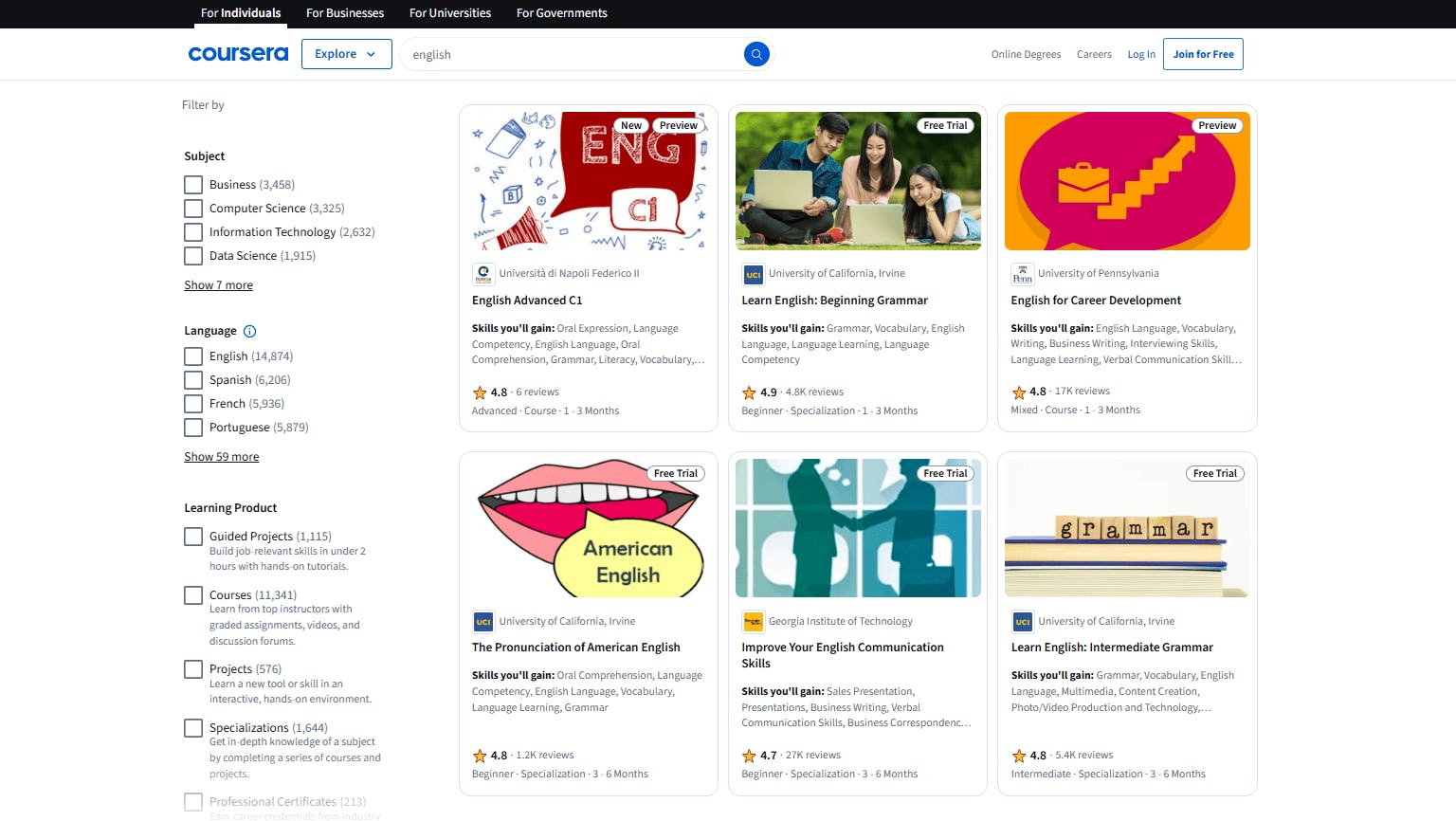The width and height of the screenshot is (1456, 821).
Task: Open the Log In link
Action: click(1140, 54)
